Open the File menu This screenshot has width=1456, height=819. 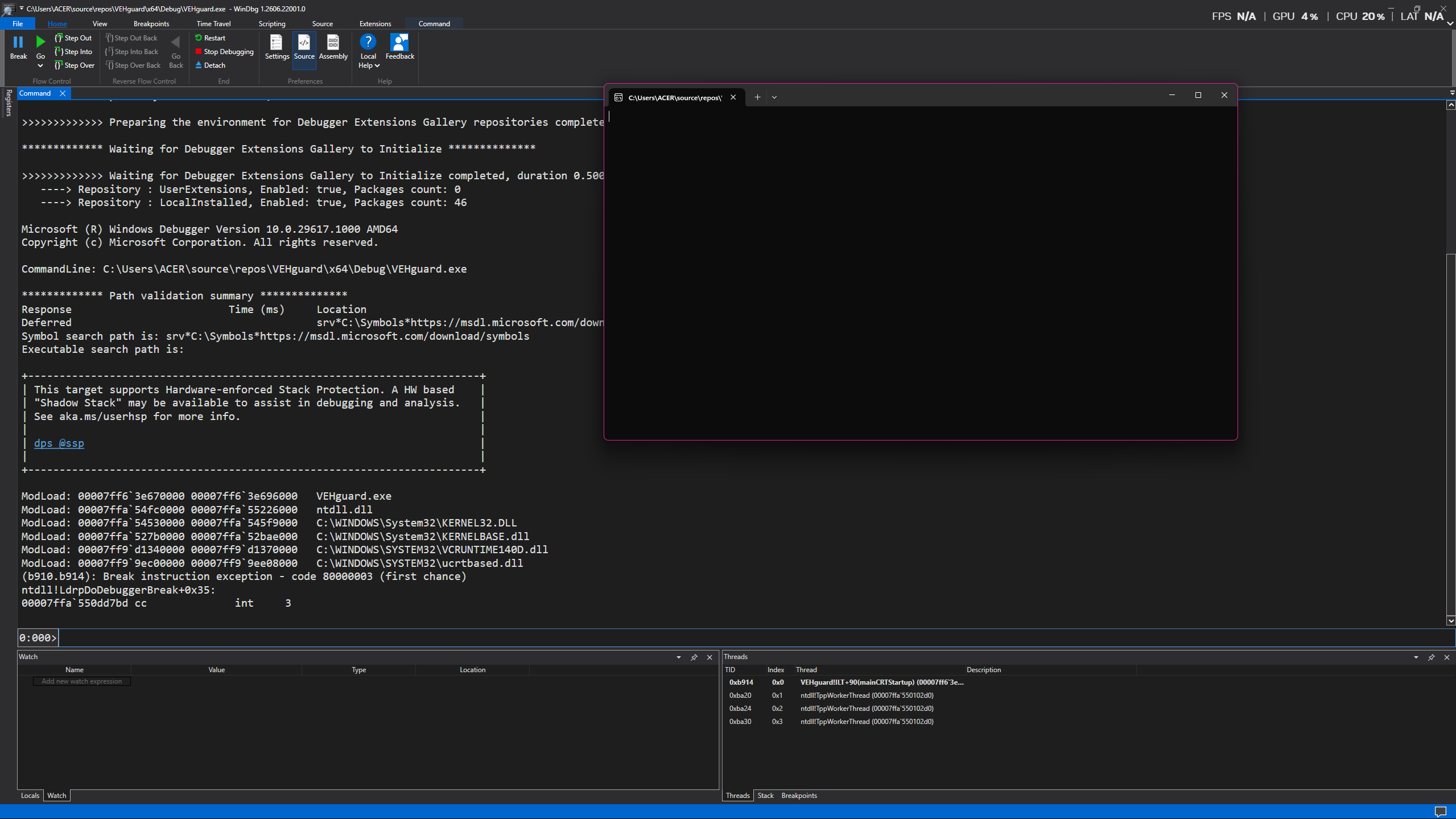[x=18, y=24]
